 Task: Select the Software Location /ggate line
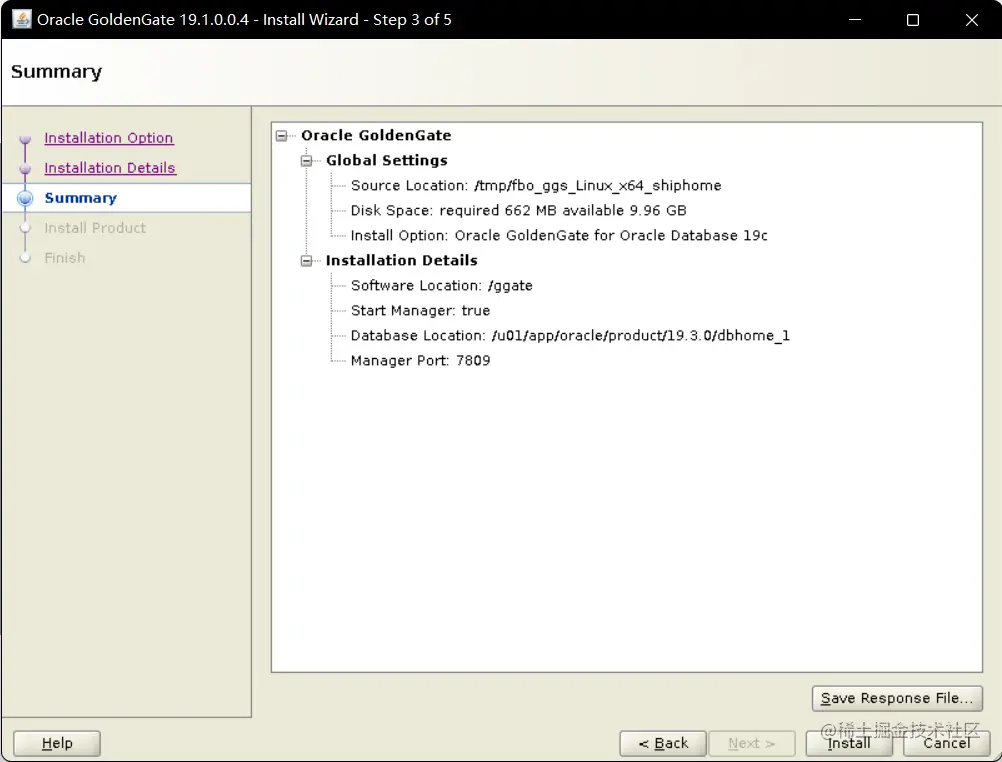coord(441,285)
